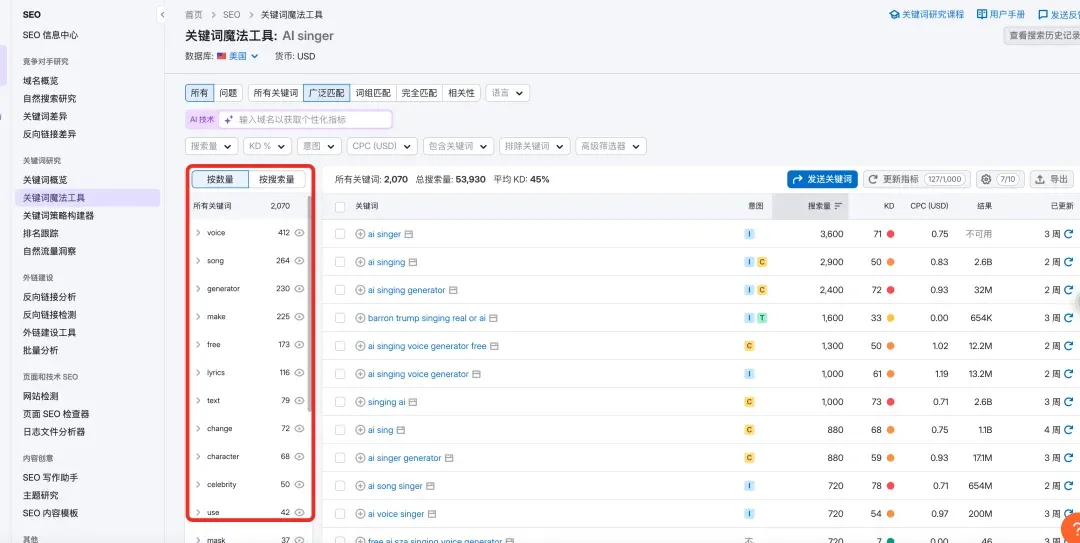Click the 导出 export button
The width and height of the screenshot is (1080, 543).
[1051, 179]
